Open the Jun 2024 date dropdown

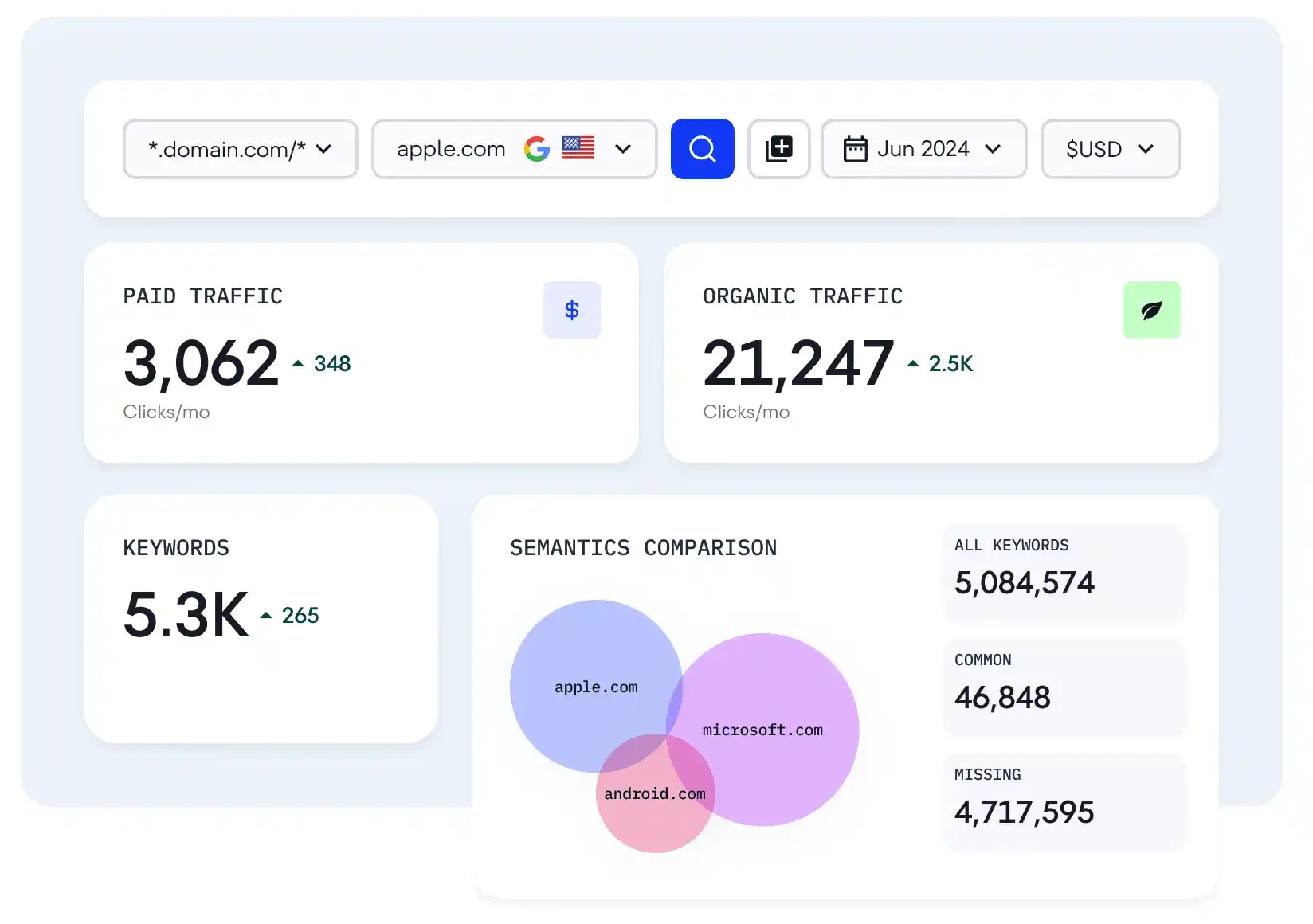click(x=924, y=149)
